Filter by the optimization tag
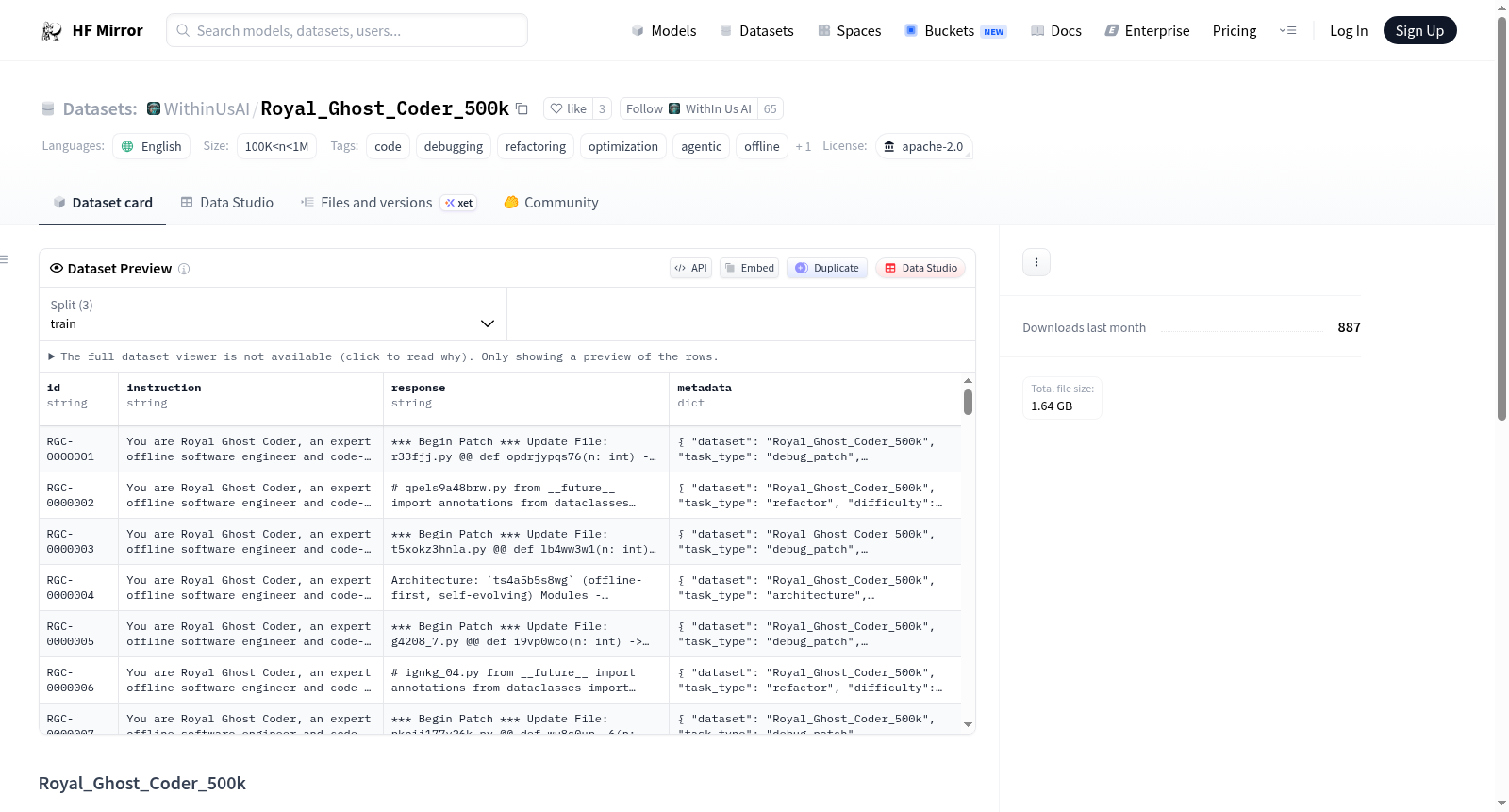Viewport: 1509px width, 812px height. click(x=623, y=146)
